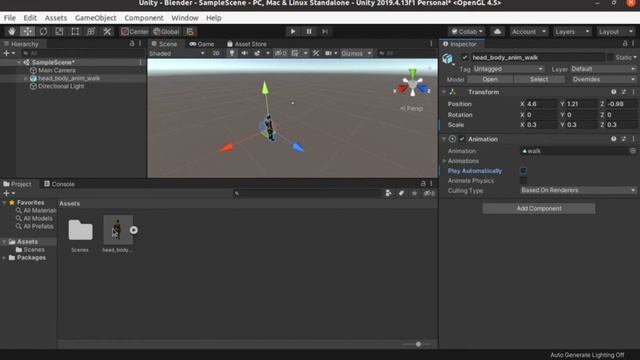This screenshot has height=360, width=640.
Task: Step one frame forward
Action: tap(325, 31)
